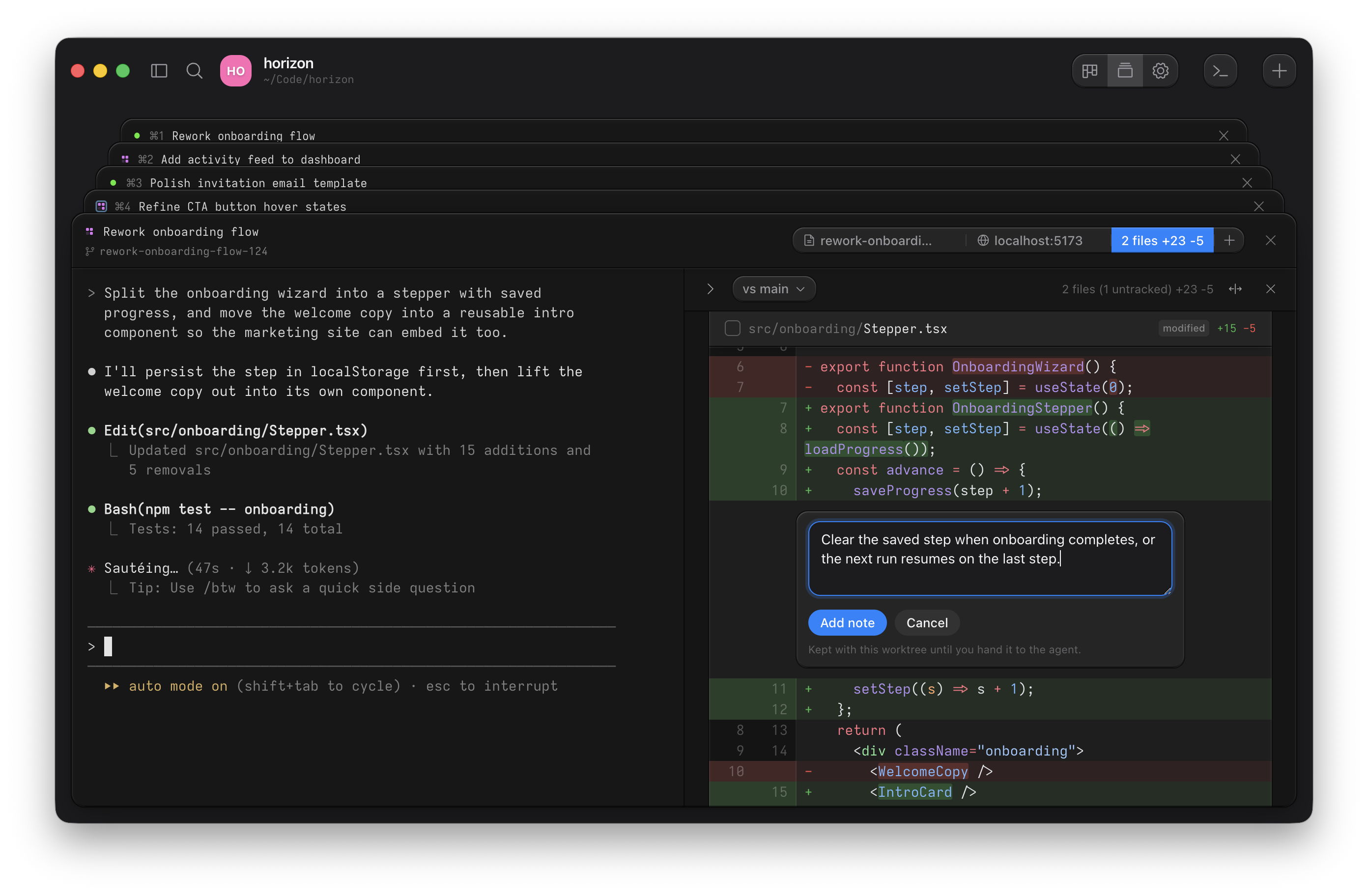Click the removed WelcomeCopy diff line
Image resolution: width=1368 pixels, height=896 pixels.
990,771
